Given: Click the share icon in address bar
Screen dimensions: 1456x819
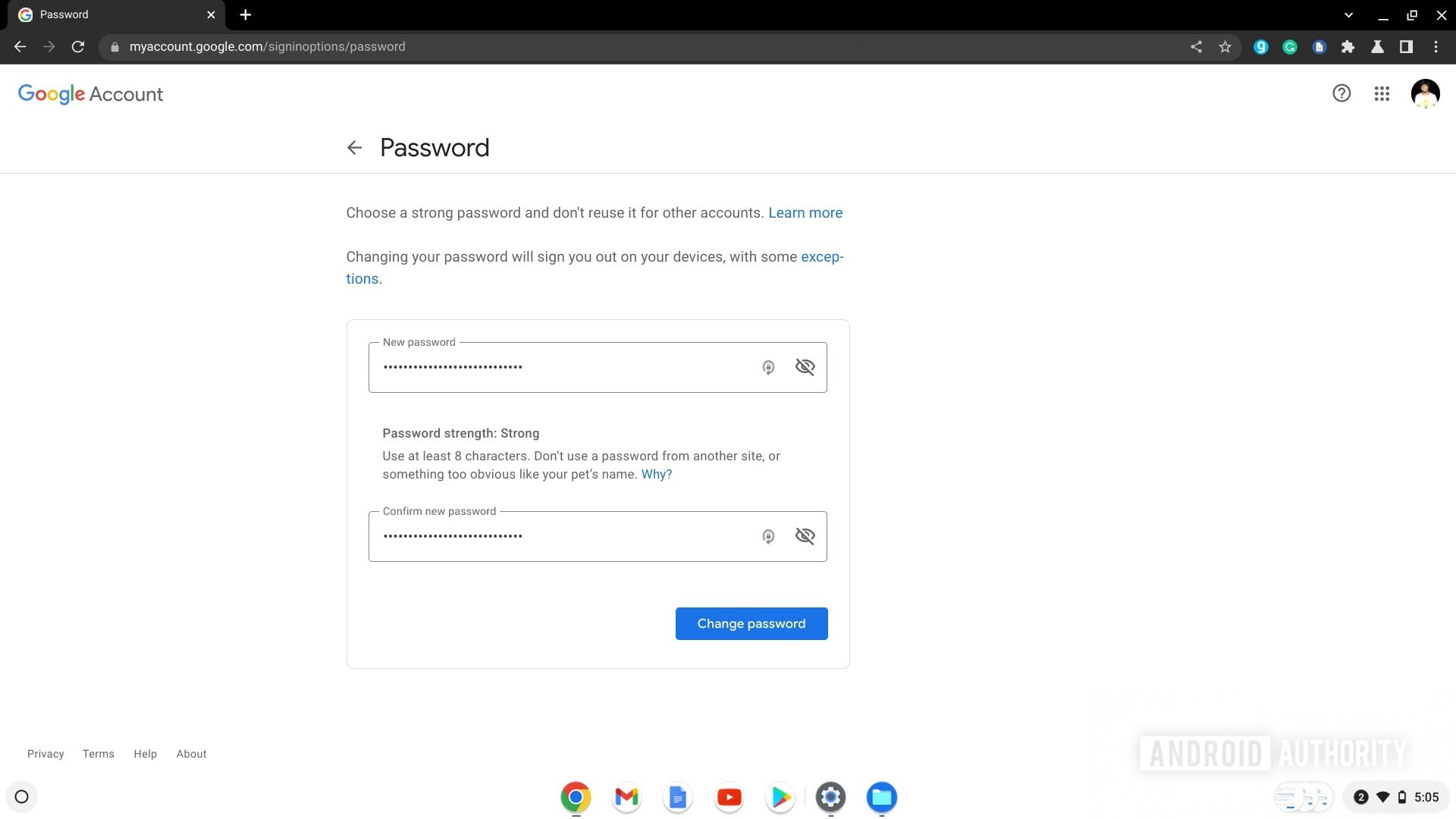Looking at the screenshot, I should pos(1196,47).
